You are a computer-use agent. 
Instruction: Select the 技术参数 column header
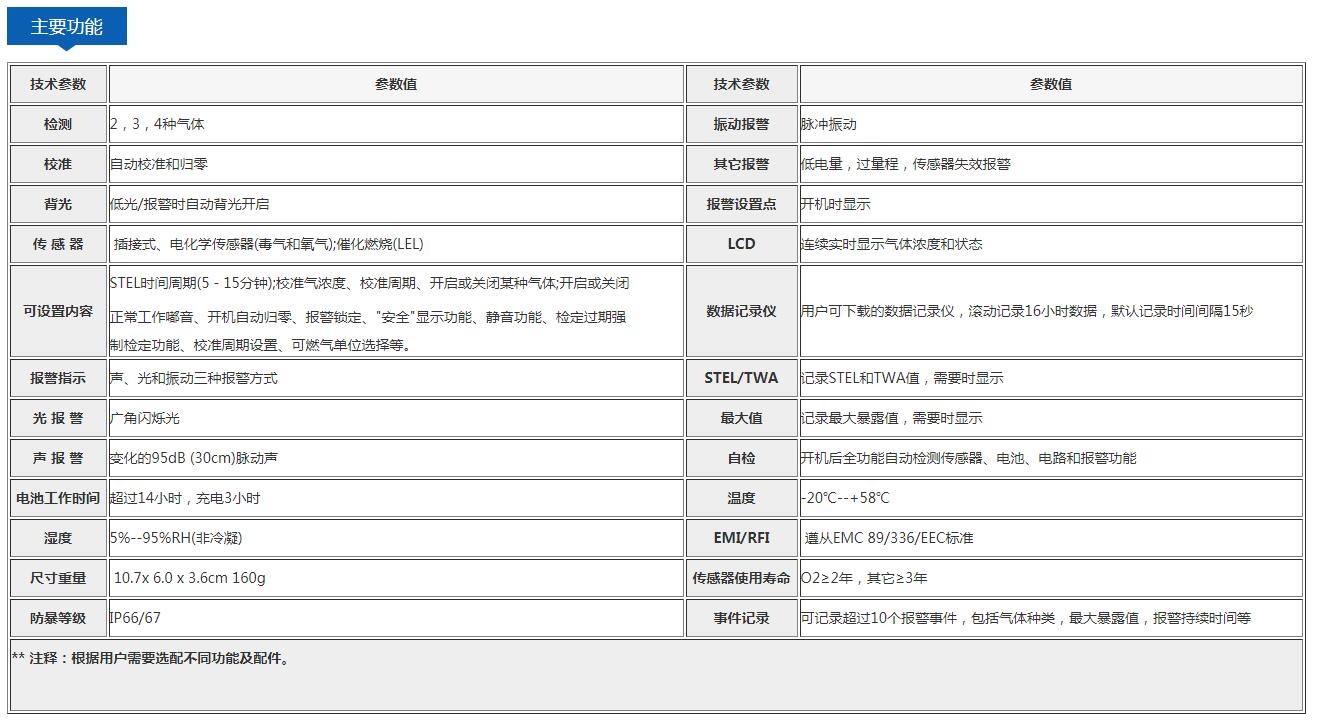click(56, 84)
